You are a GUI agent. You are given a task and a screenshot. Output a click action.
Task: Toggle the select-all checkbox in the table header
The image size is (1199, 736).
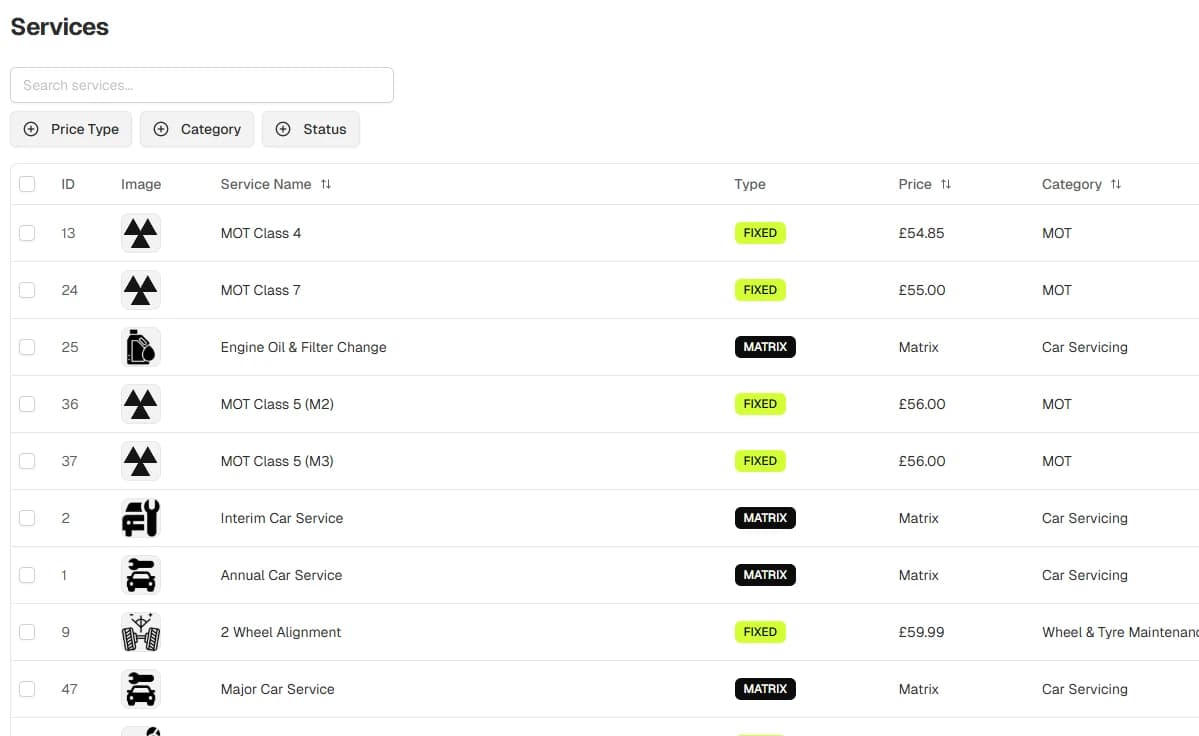(27, 184)
